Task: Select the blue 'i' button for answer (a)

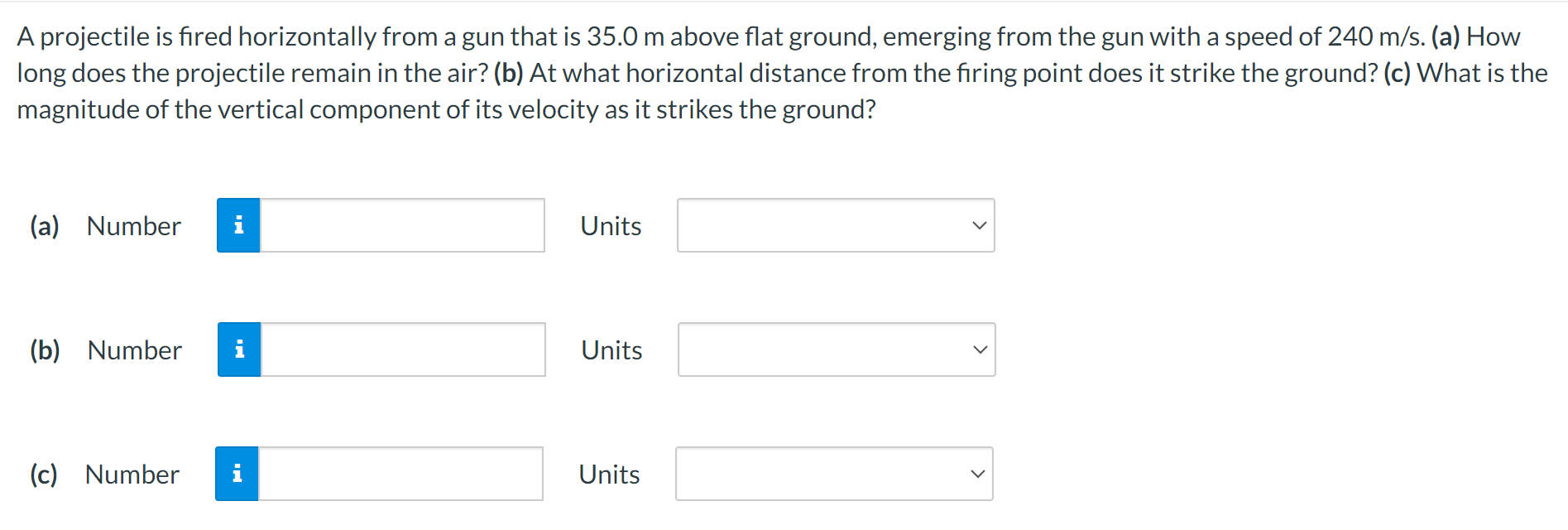Action: coord(238,225)
